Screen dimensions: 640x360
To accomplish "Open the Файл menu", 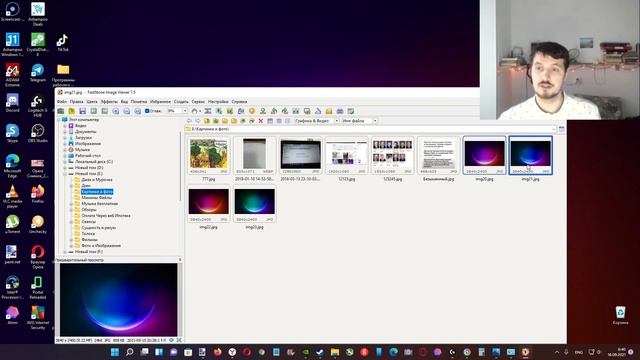I will click(62, 102).
